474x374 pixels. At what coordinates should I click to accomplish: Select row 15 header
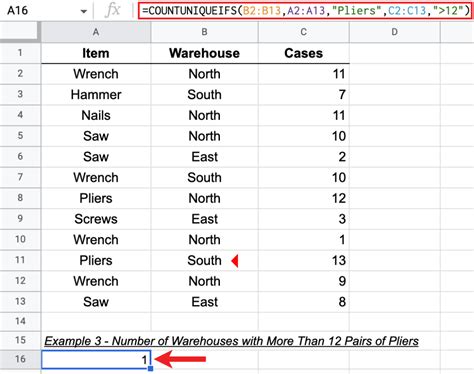click(x=20, y=340)
